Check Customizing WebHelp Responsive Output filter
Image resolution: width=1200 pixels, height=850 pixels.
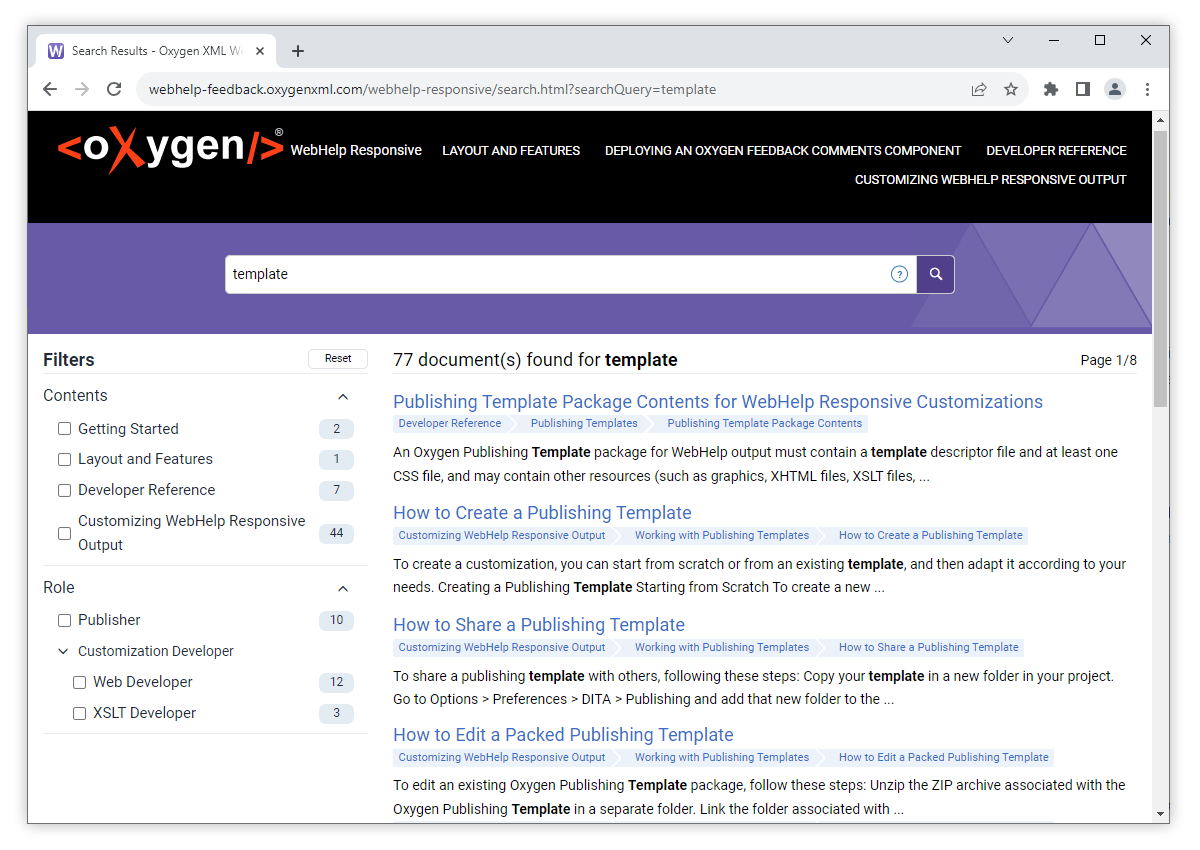[x=64, y=533]
